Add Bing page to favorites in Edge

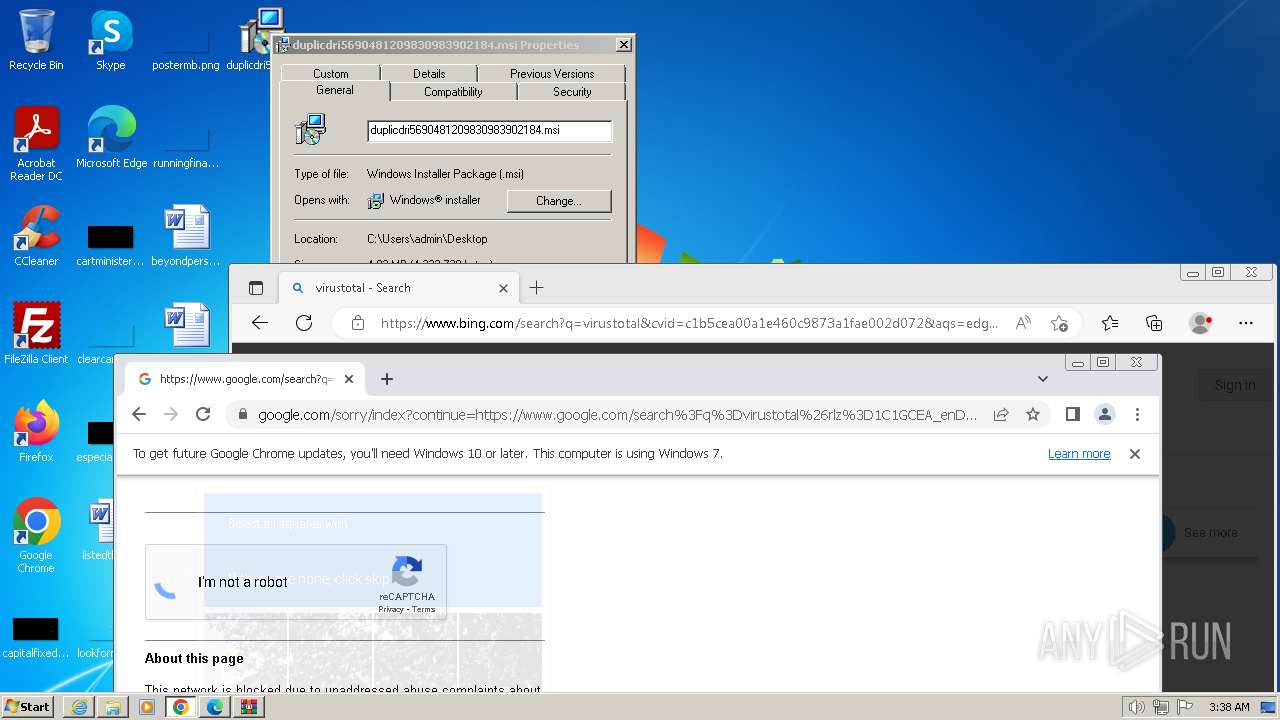click(x=1059, y=323)
